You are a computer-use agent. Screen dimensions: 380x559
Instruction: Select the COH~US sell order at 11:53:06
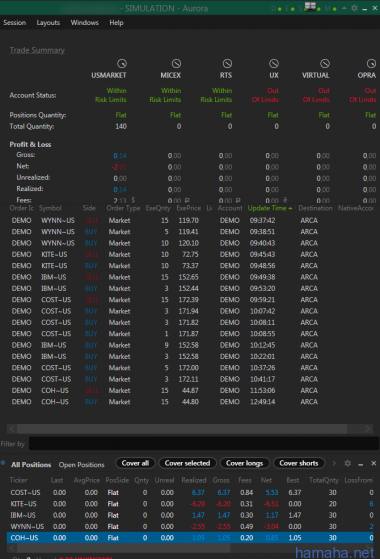pyautogui.click(x=190, y=390)
